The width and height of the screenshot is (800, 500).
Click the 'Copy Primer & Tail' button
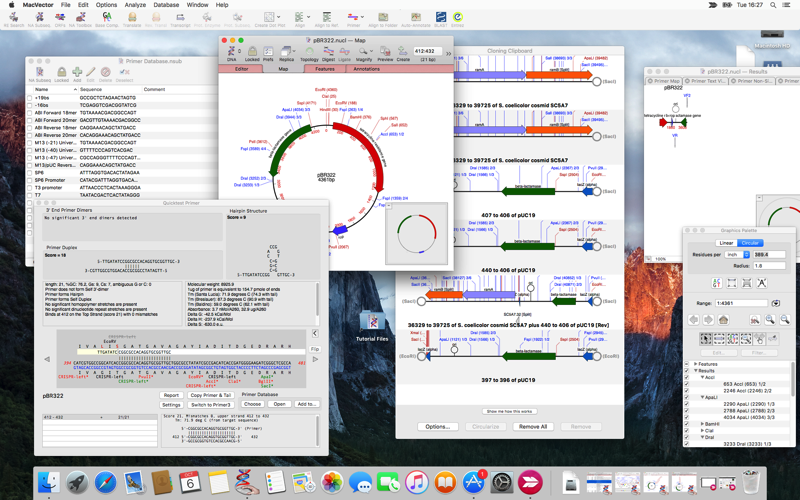211,395
